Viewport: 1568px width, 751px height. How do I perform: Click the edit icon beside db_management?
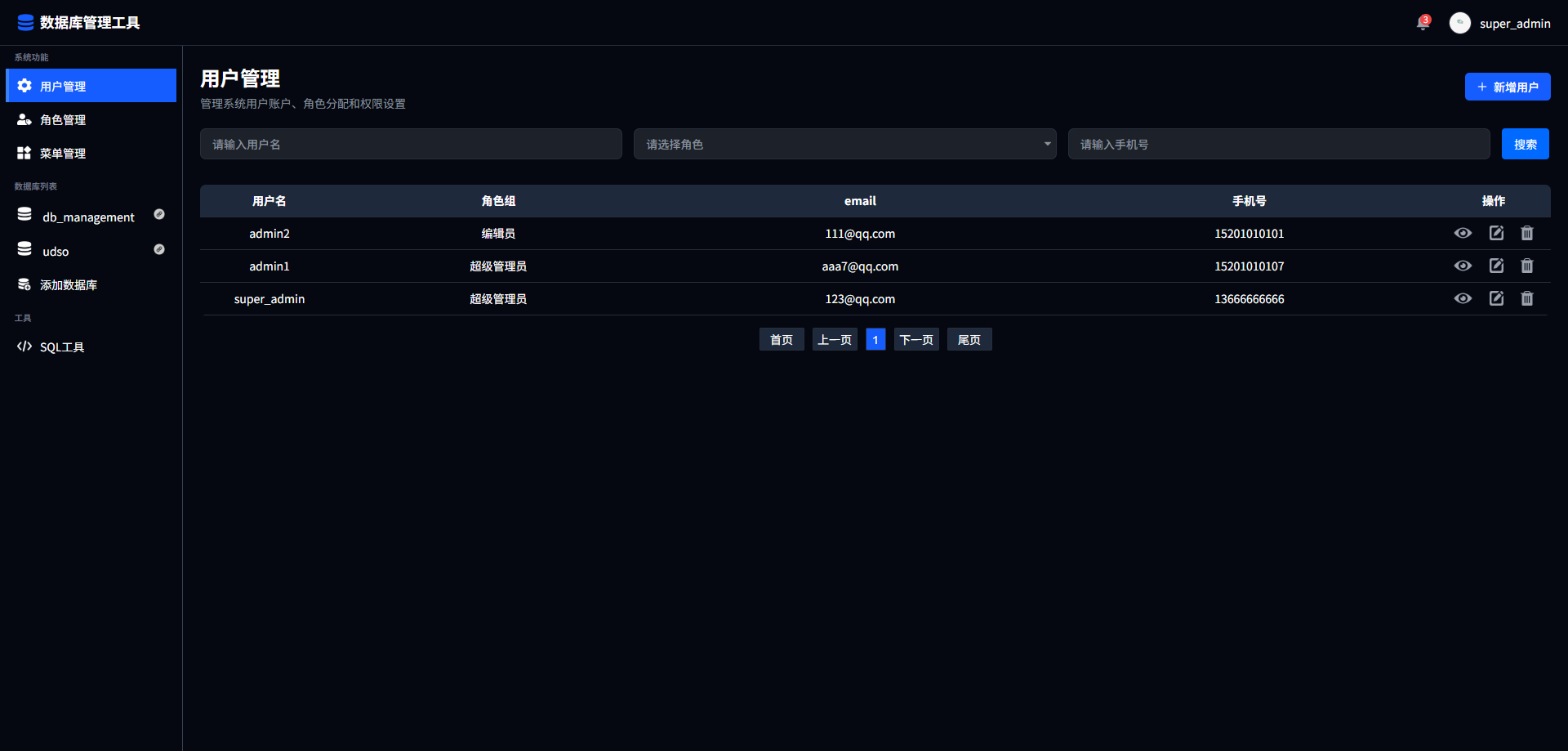(159, 214)
